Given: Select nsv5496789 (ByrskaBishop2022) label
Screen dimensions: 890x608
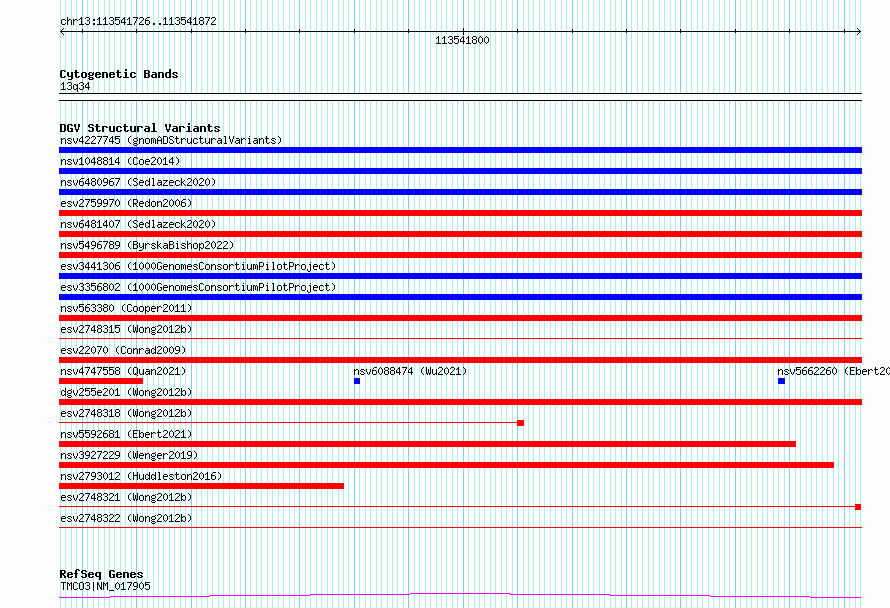Looking at the screenshot, I should point(147,245).
